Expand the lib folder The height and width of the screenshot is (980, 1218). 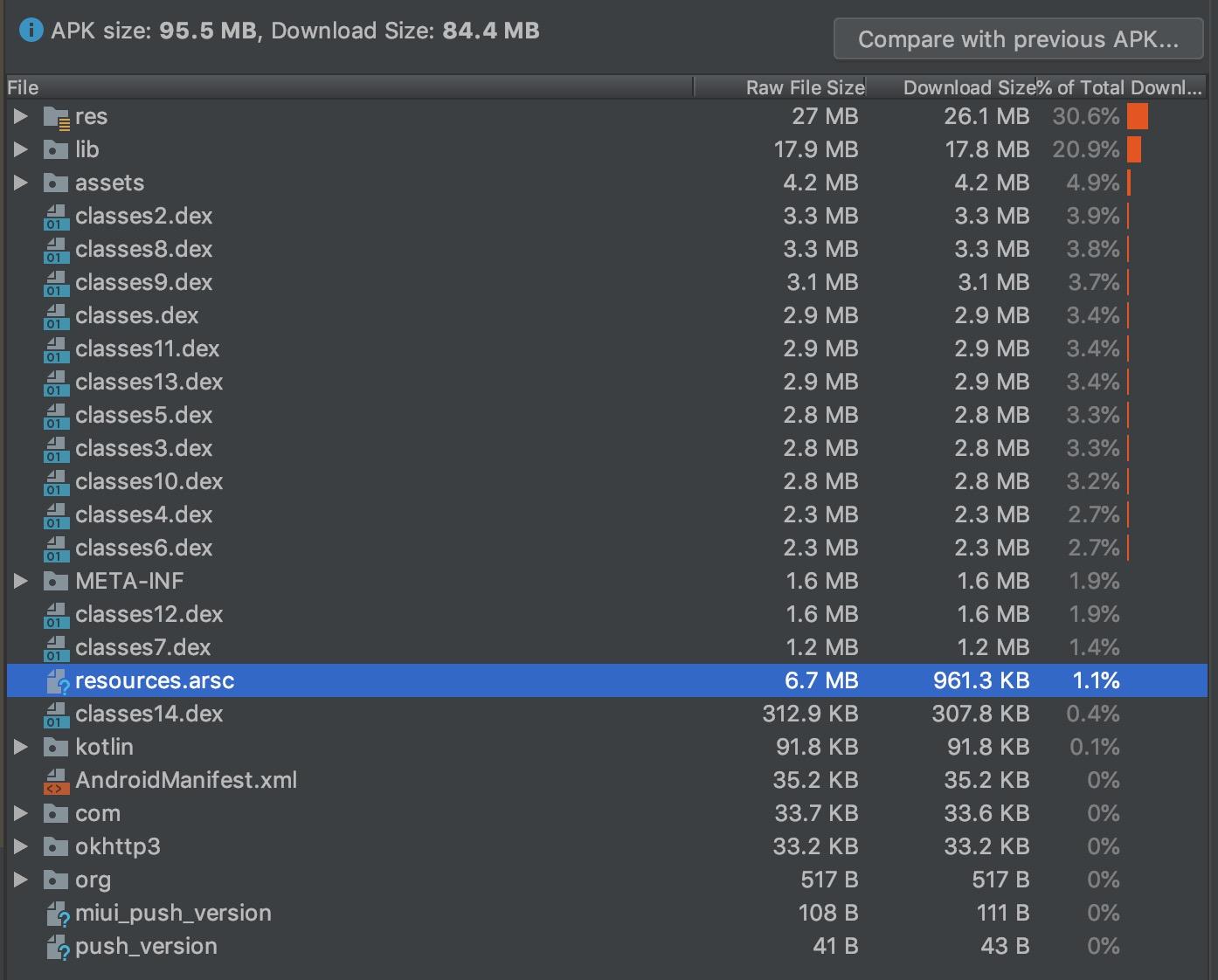pos(21,149)
